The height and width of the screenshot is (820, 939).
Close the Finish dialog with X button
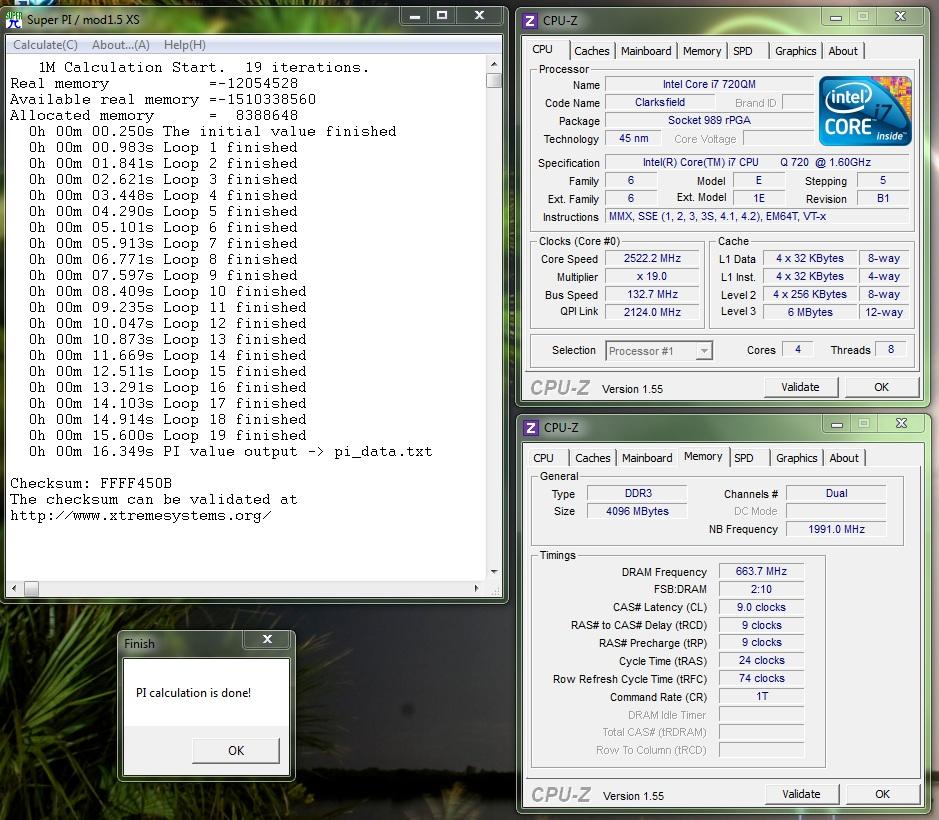[x=268, y=639]
